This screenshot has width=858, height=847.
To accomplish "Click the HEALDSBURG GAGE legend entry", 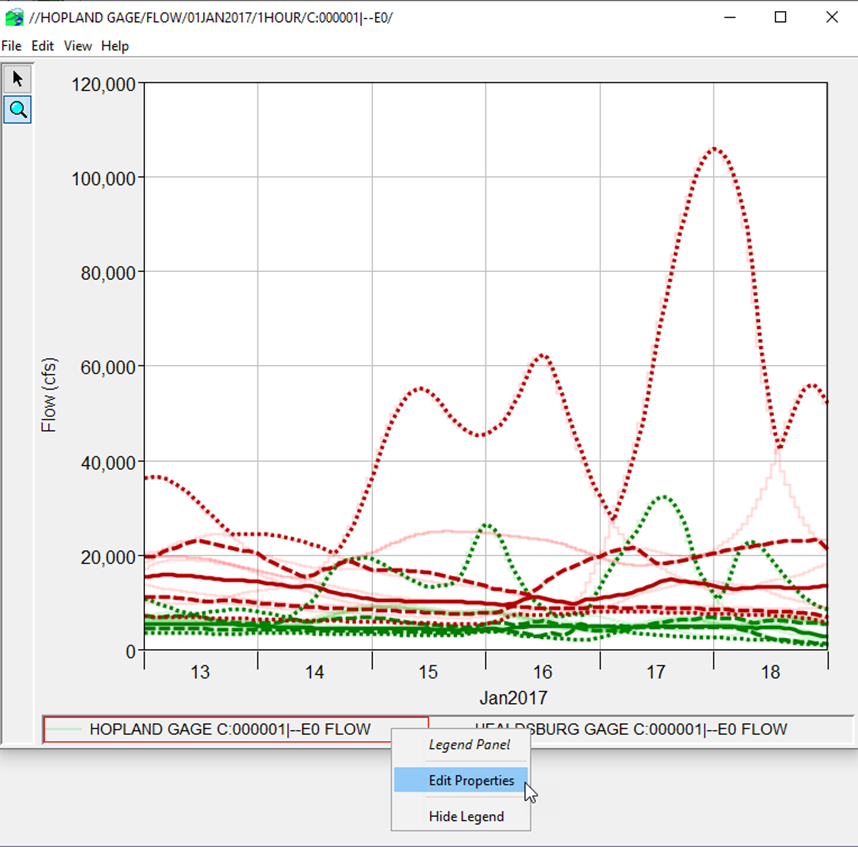I will [630, 730].
